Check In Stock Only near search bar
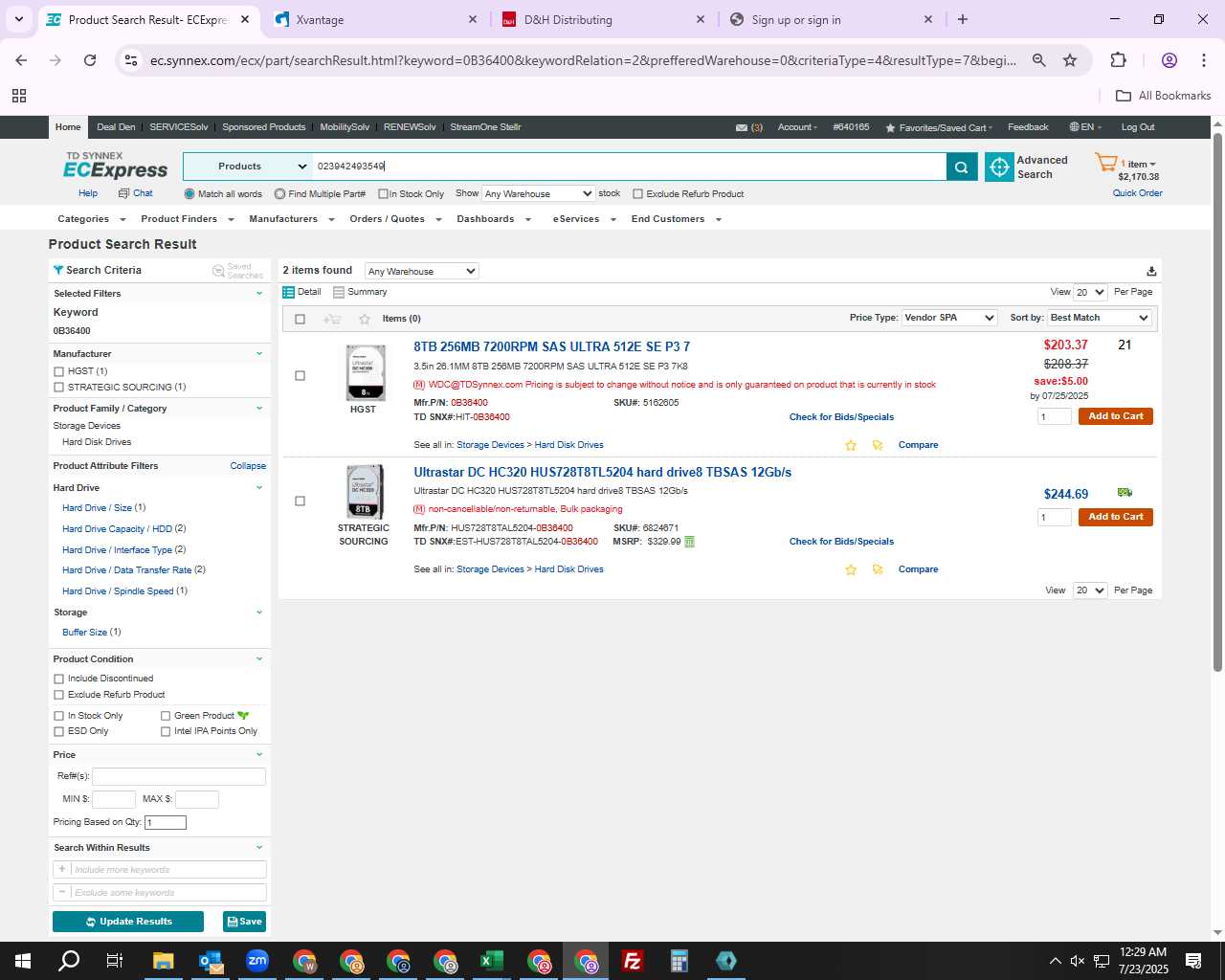The width and height of the screenshot is (1225, 980). click(383, 194)
